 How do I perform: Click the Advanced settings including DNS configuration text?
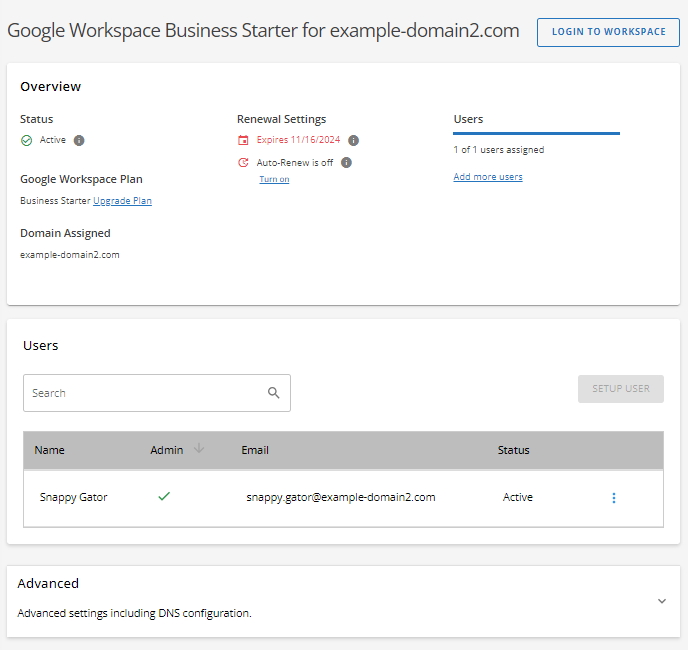(134, 613)
